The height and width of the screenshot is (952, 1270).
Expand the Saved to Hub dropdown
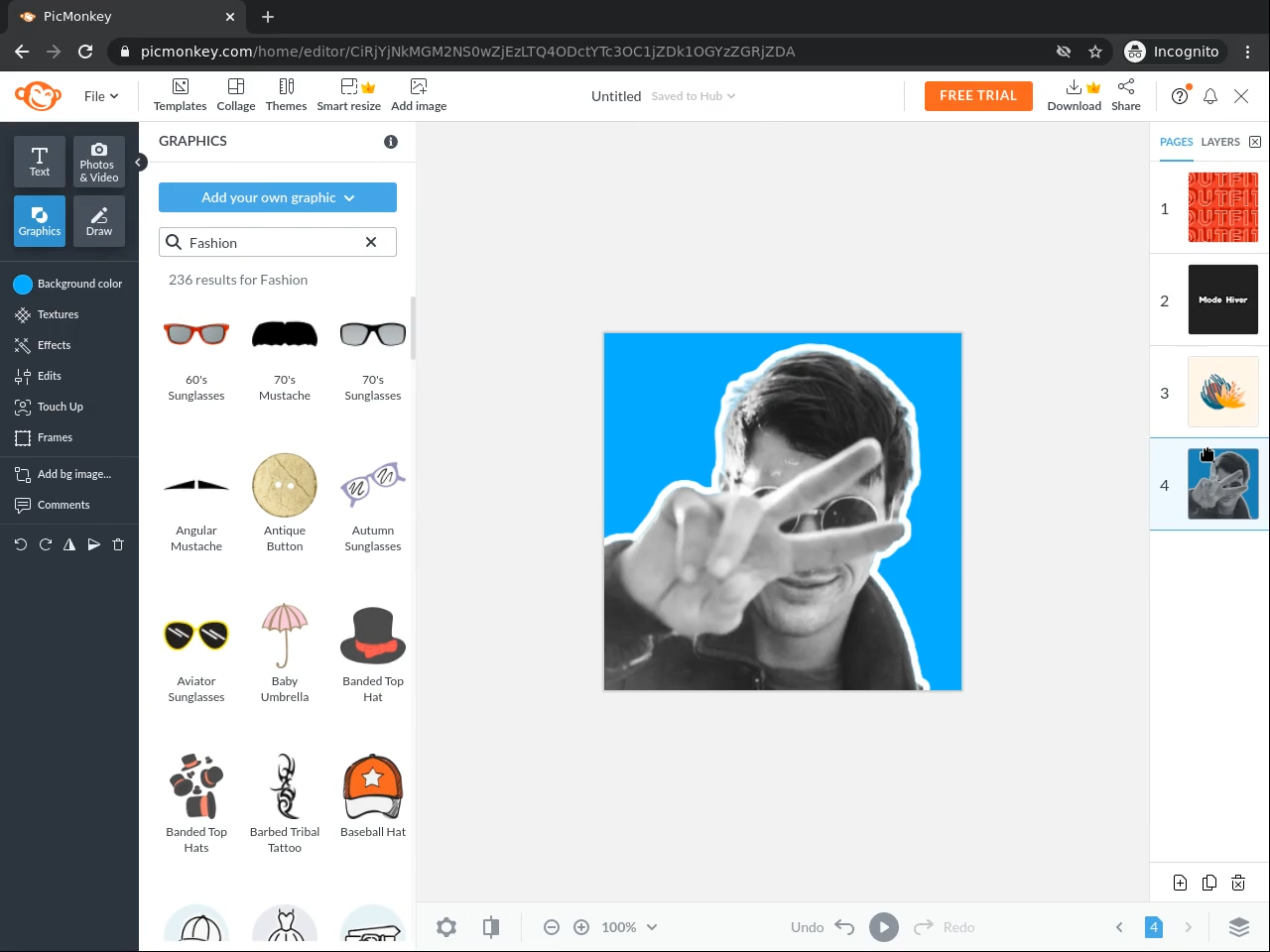[x=694, y=96]
